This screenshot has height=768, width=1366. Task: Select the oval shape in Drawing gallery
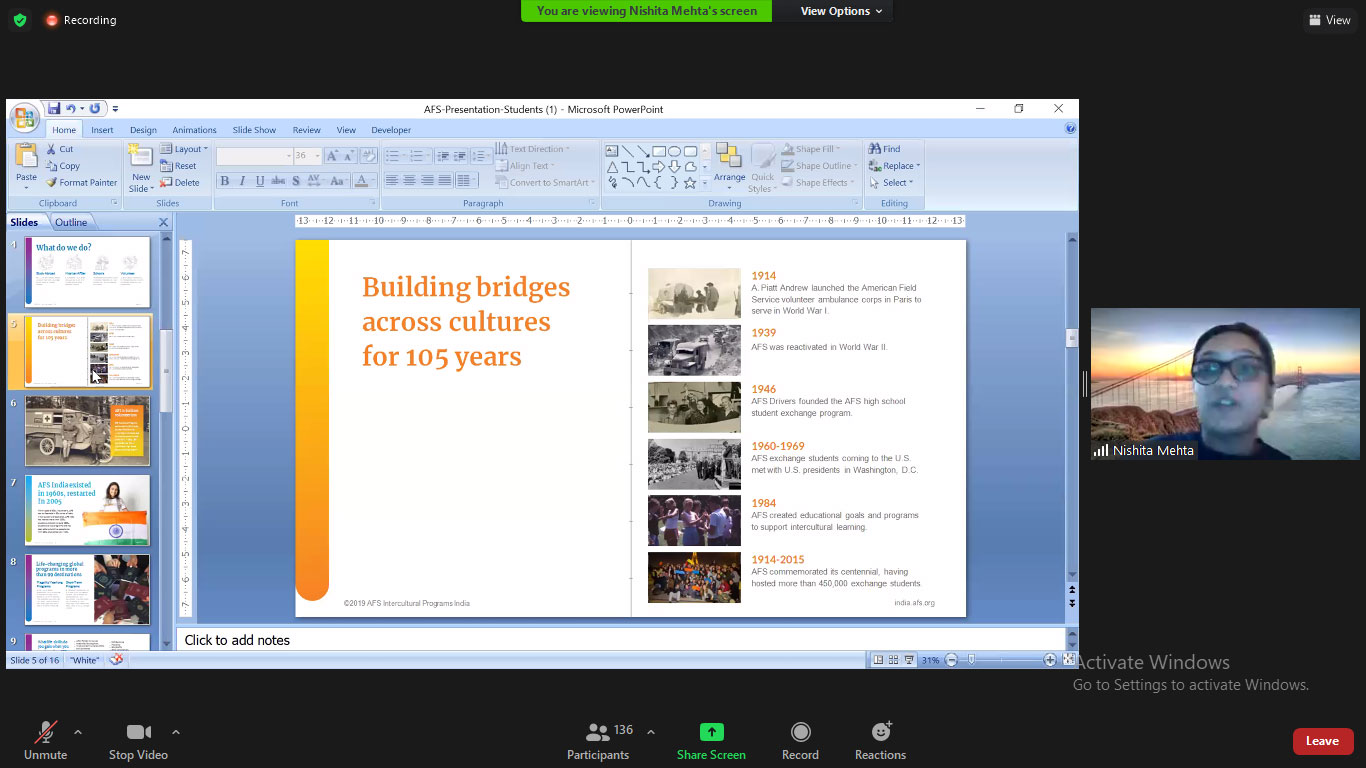pyautogui.click(x=674, y=151)
